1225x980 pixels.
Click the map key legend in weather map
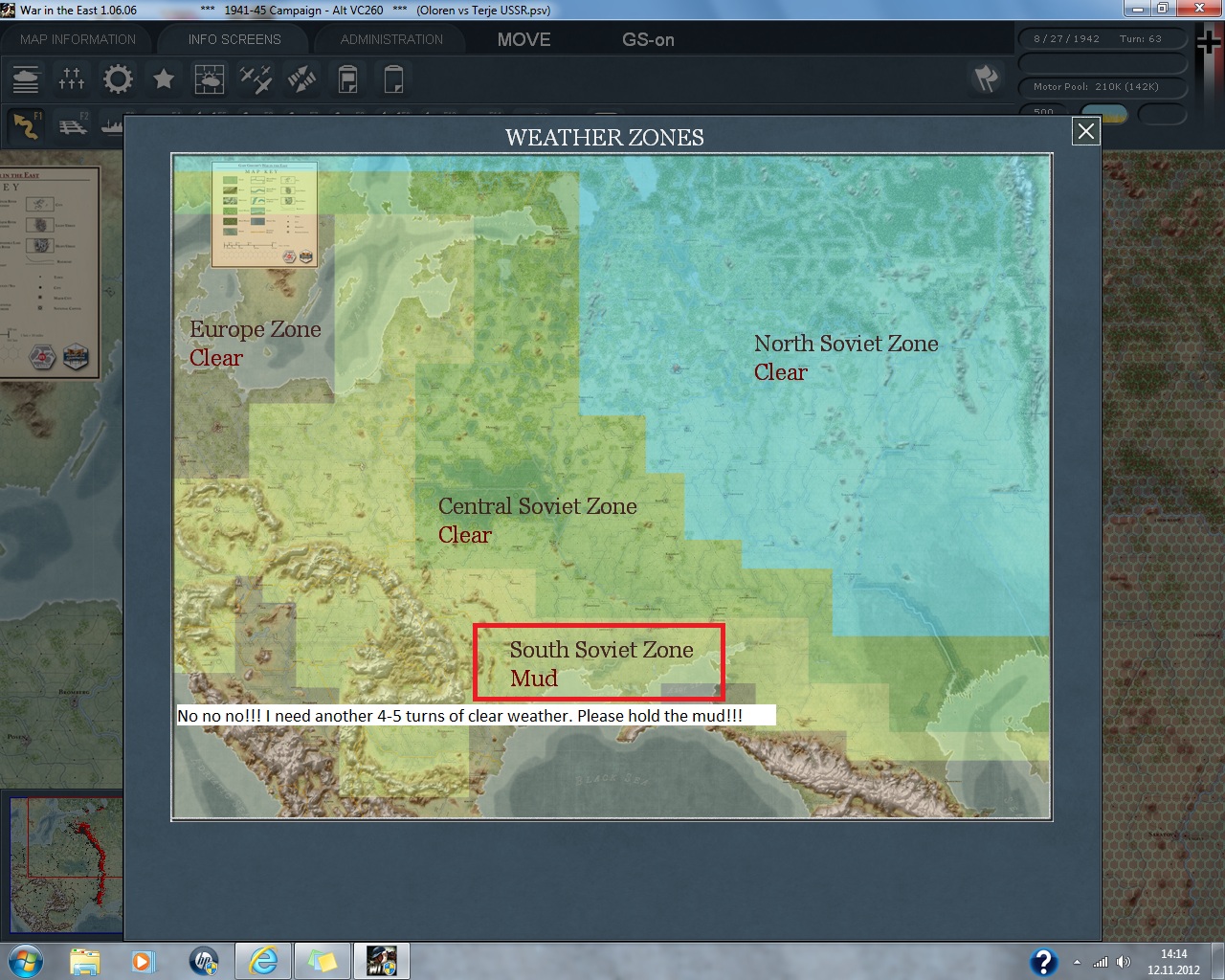[265, 215]
